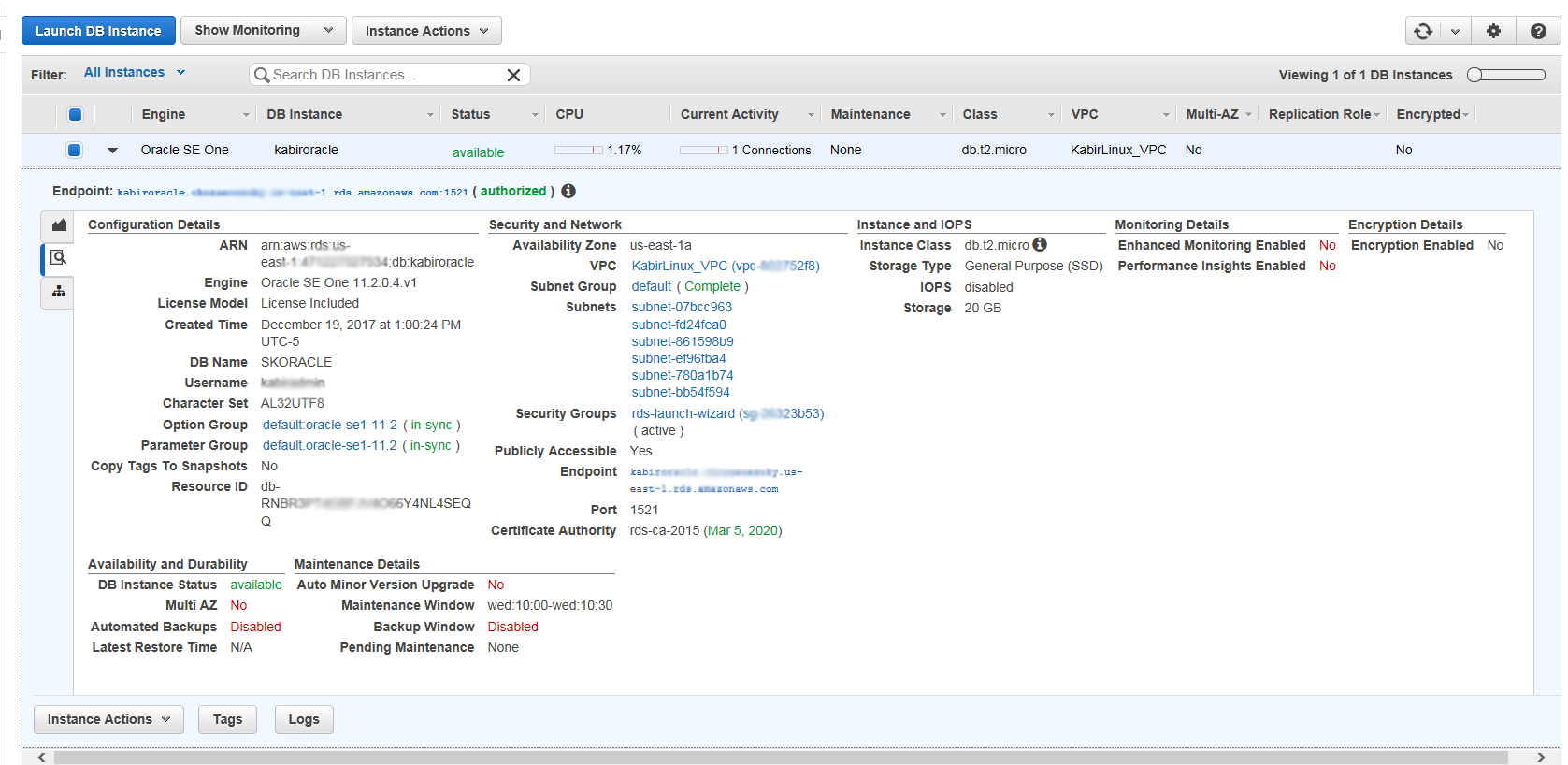The image size is (1568, 765).
Task: Click the available status in table row
Action: 478,152
